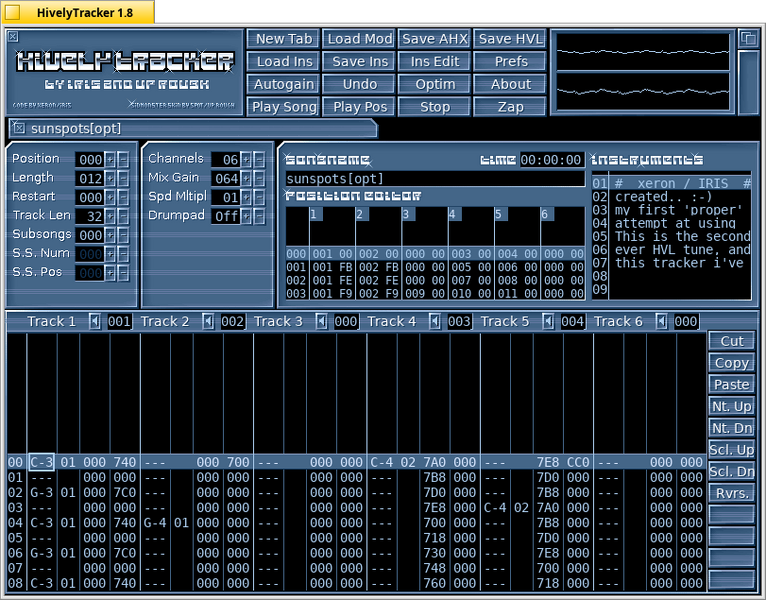The image size is (766, 600).
Task: Mute Track 1 speaker icon
Action: (x=95, y=321)
